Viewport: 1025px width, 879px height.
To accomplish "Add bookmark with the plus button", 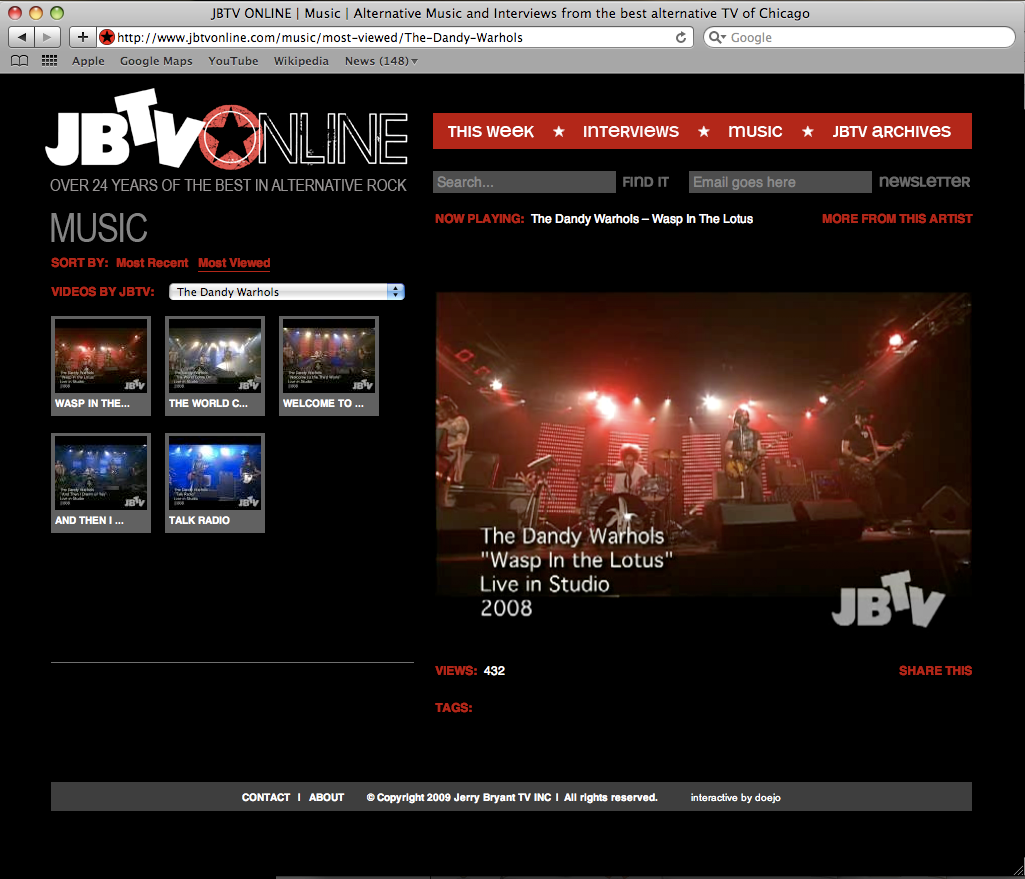I will point(82,37).
